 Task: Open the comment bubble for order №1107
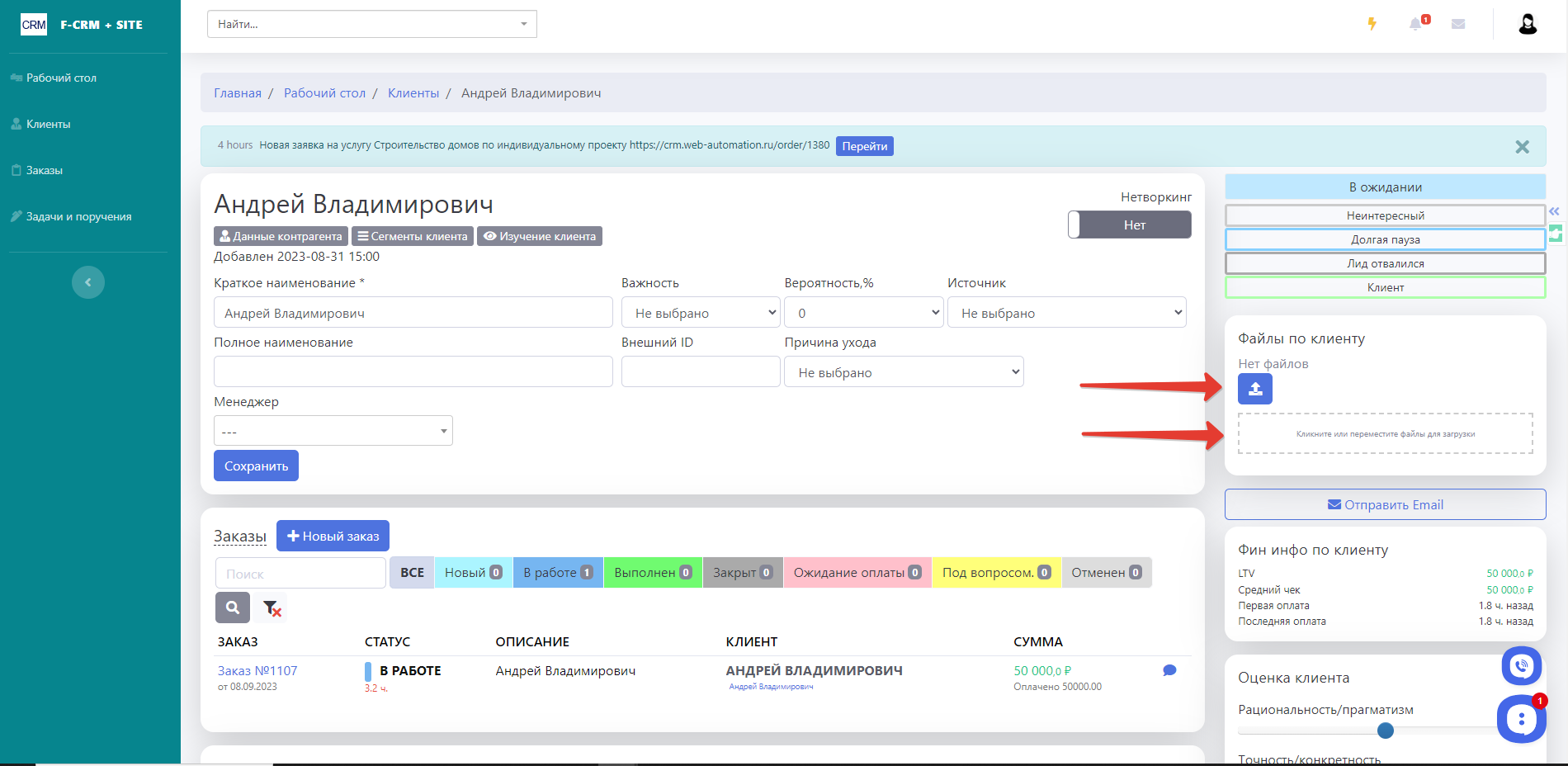click(x=1169, y=670)
